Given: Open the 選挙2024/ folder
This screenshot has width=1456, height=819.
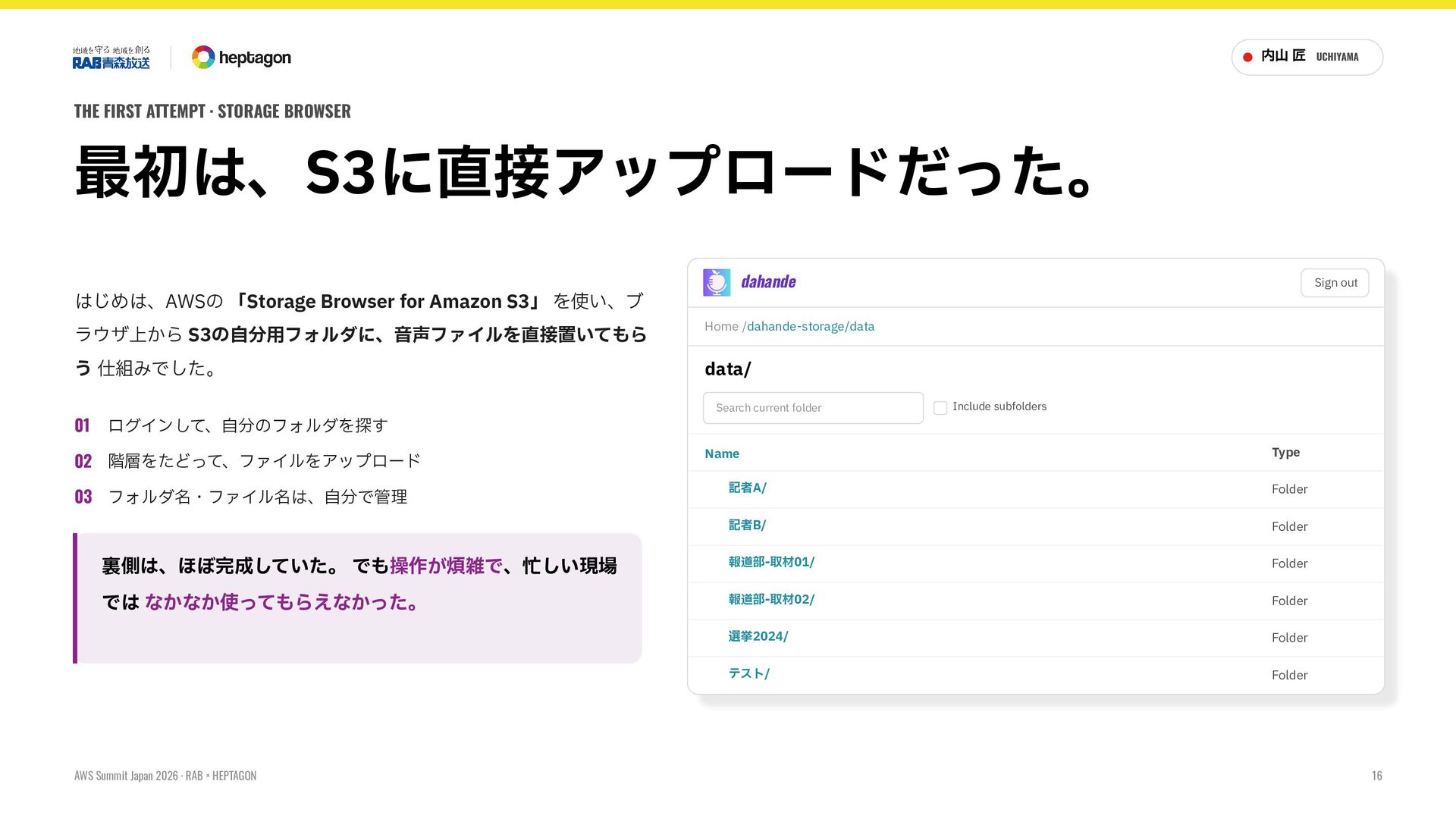Looking at the screenshot, I should tap(758, 636).
